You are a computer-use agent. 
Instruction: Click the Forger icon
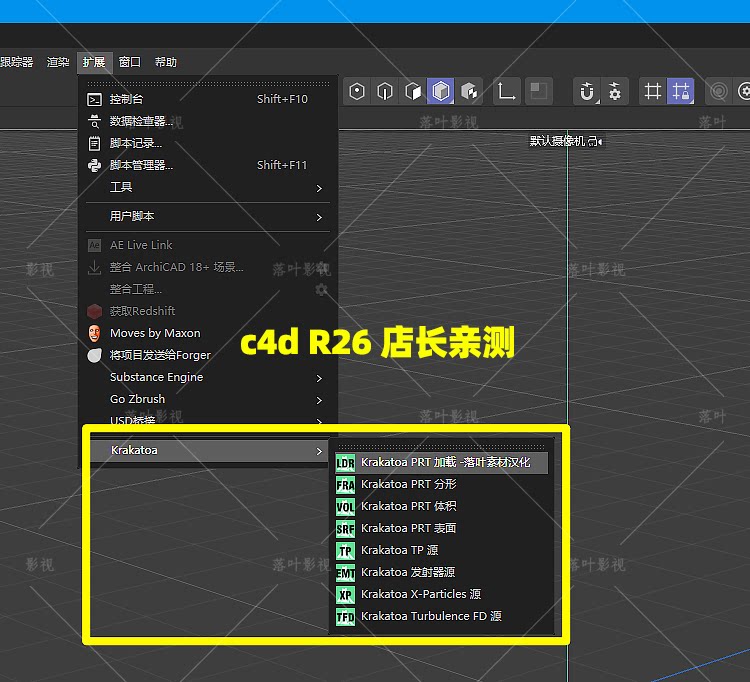tap(94, 355)
